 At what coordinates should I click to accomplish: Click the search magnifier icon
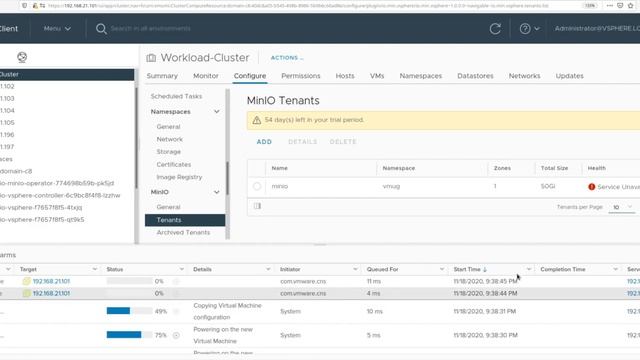(x=101, y=29)
